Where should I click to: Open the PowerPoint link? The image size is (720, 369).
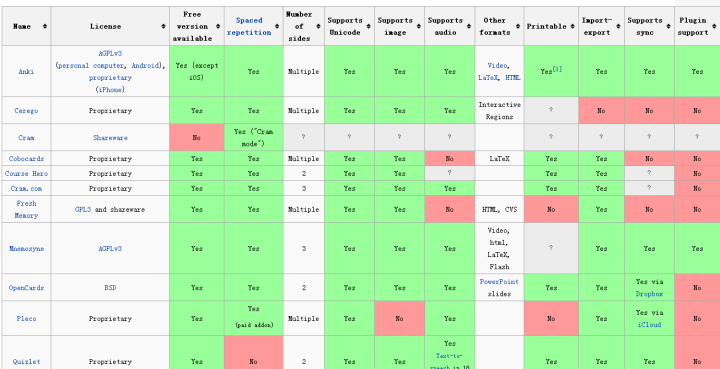pyautogui.click(x=499, y=282)
